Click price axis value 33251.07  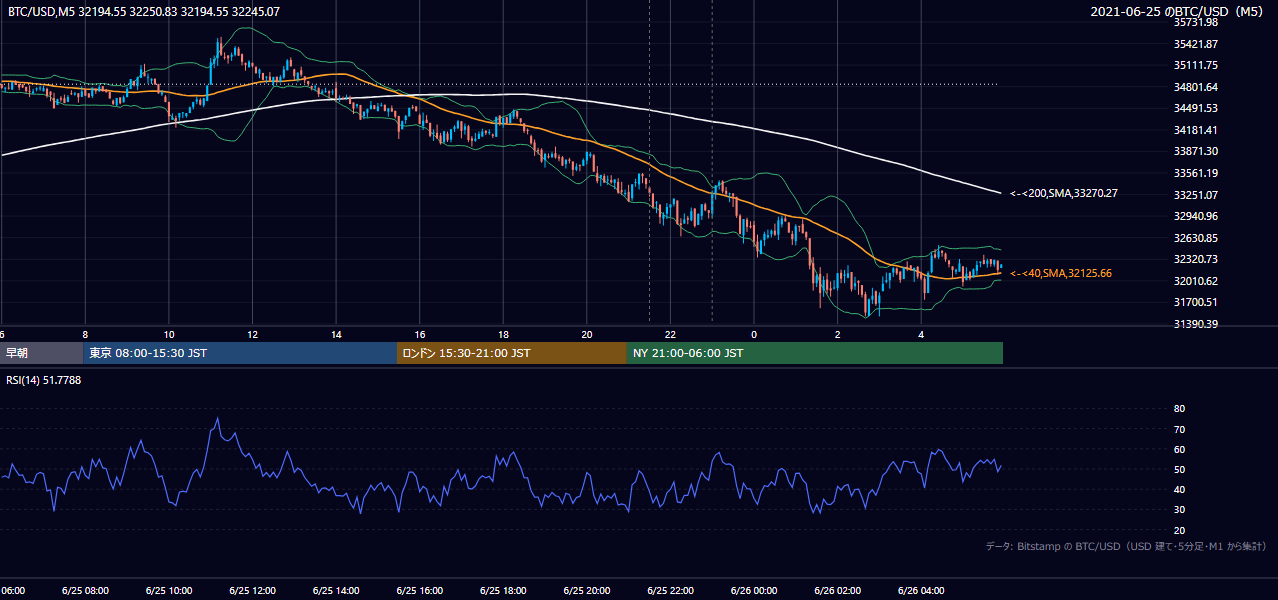tap(1195, 195)
